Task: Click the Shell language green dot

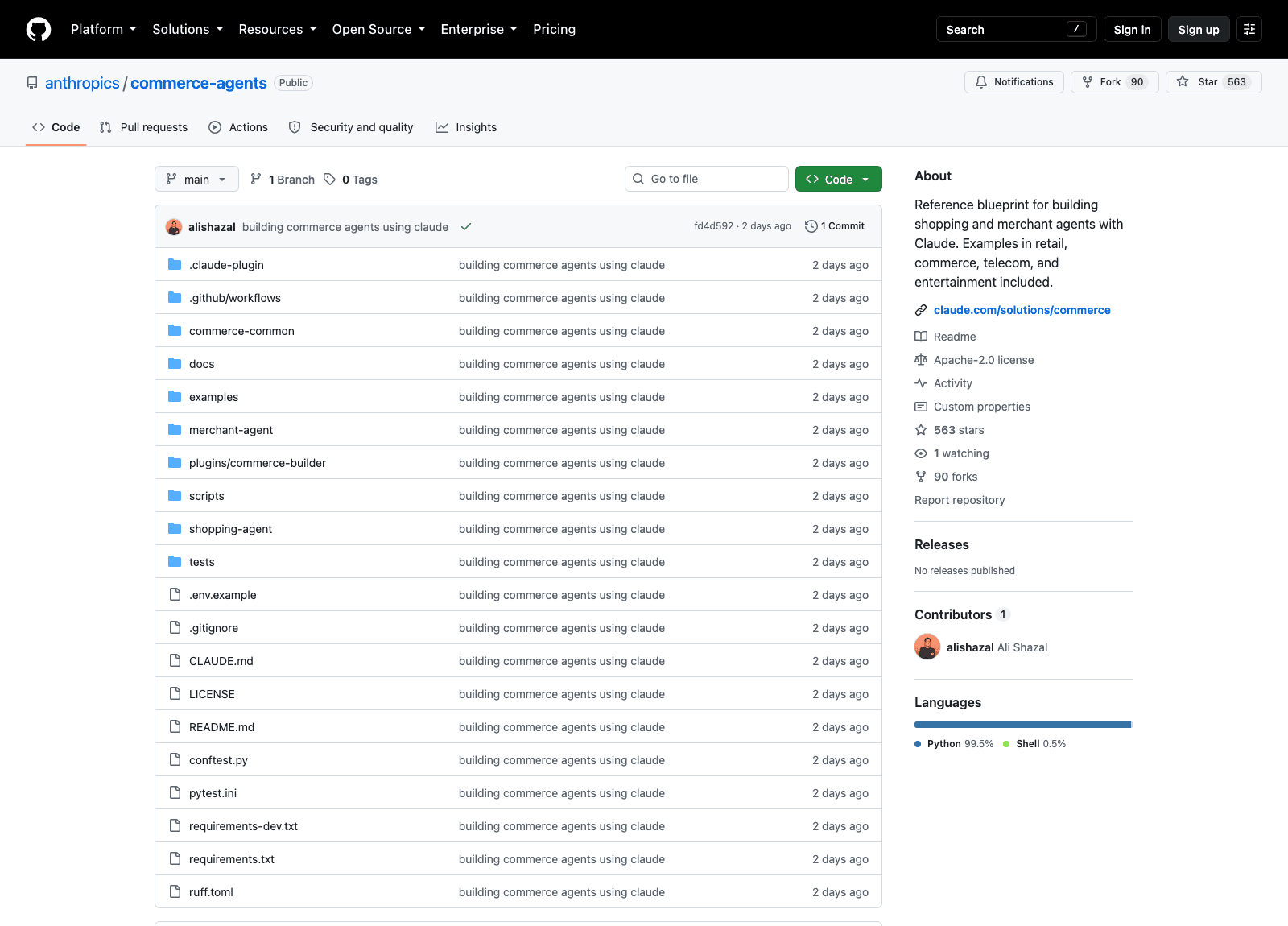Action: coord(1006,744)
